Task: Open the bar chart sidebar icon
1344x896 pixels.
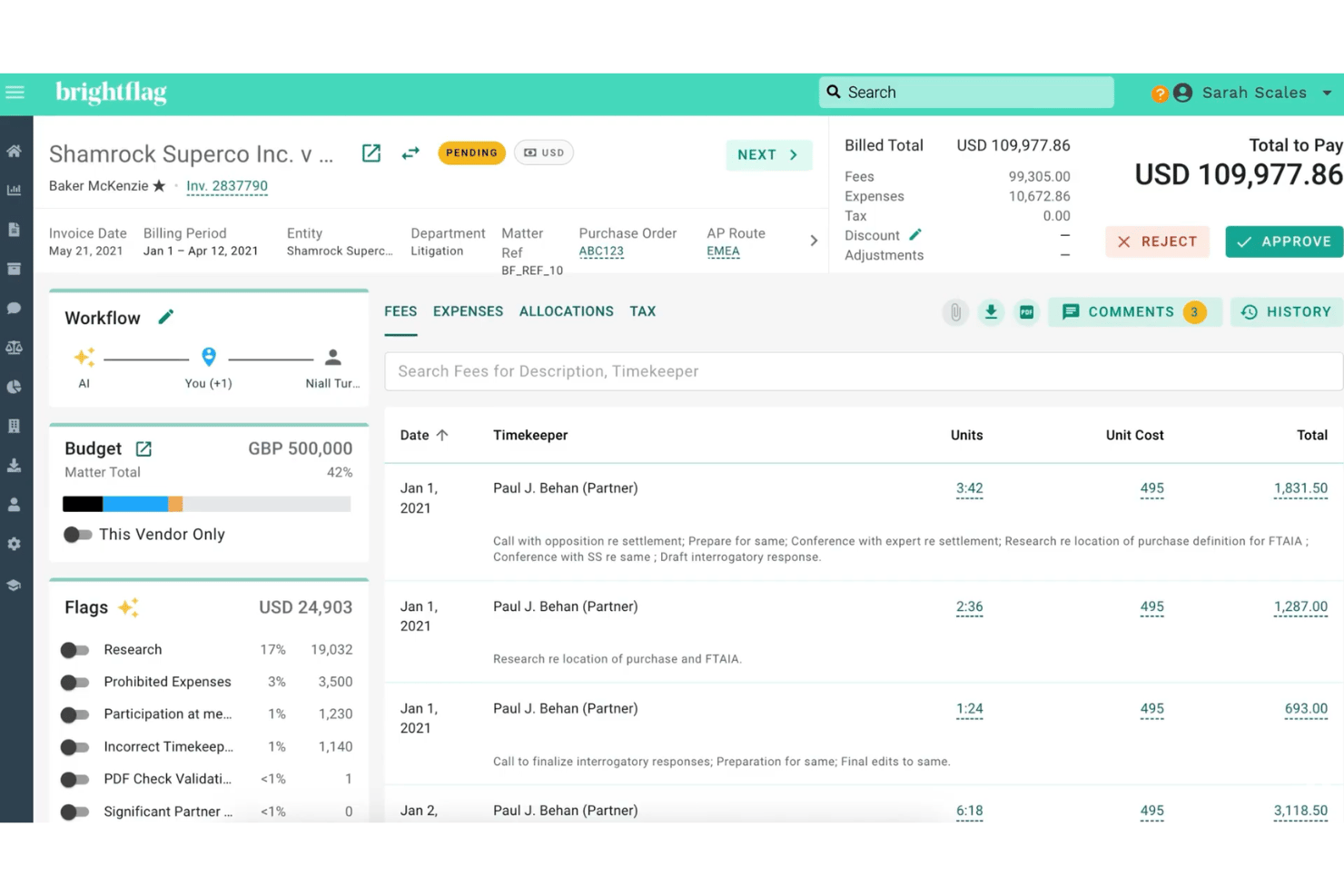Action: pyautogui.click(x=15, y=191)
